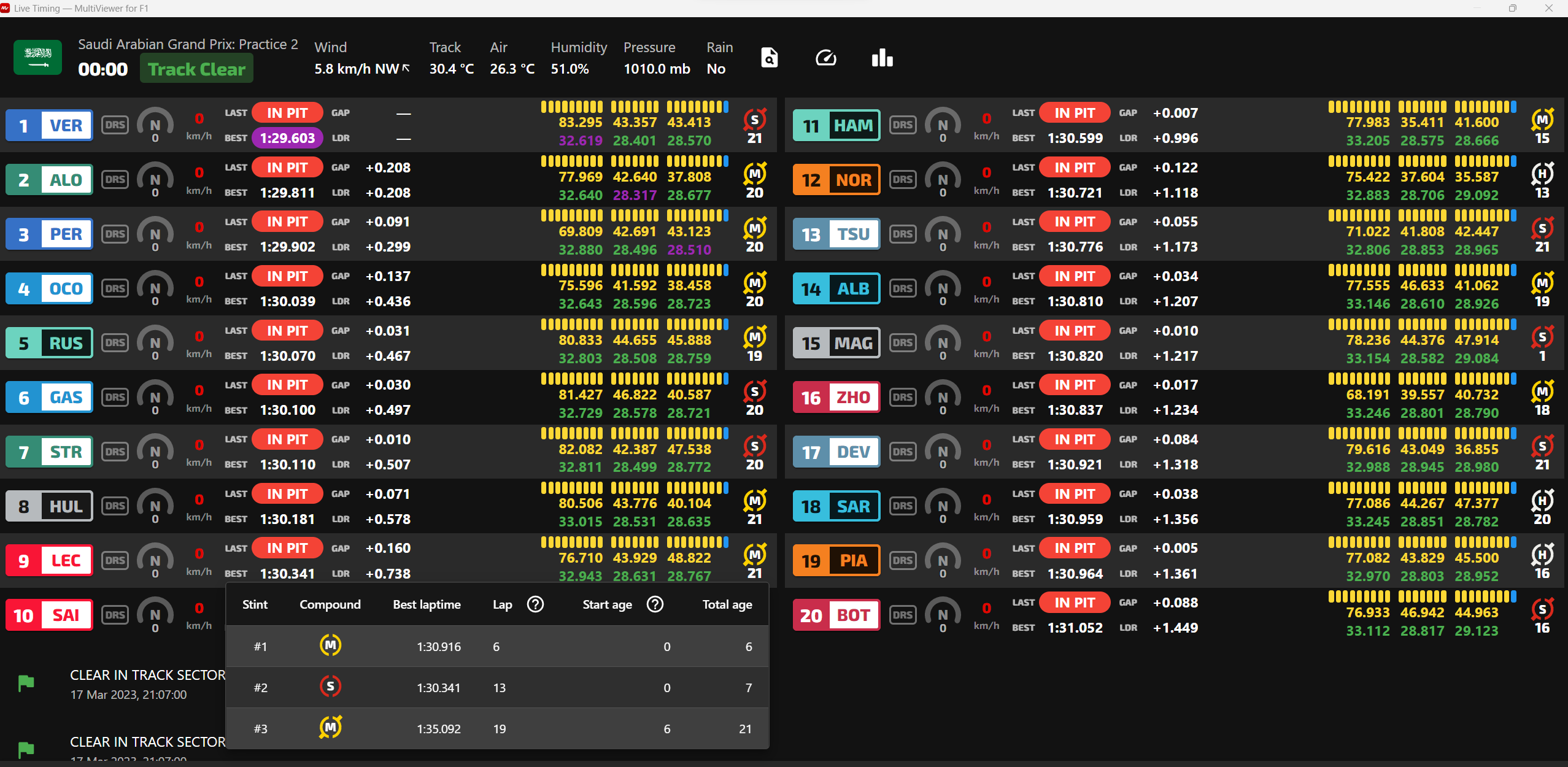Click the Track Clear status button

point(196,68)
